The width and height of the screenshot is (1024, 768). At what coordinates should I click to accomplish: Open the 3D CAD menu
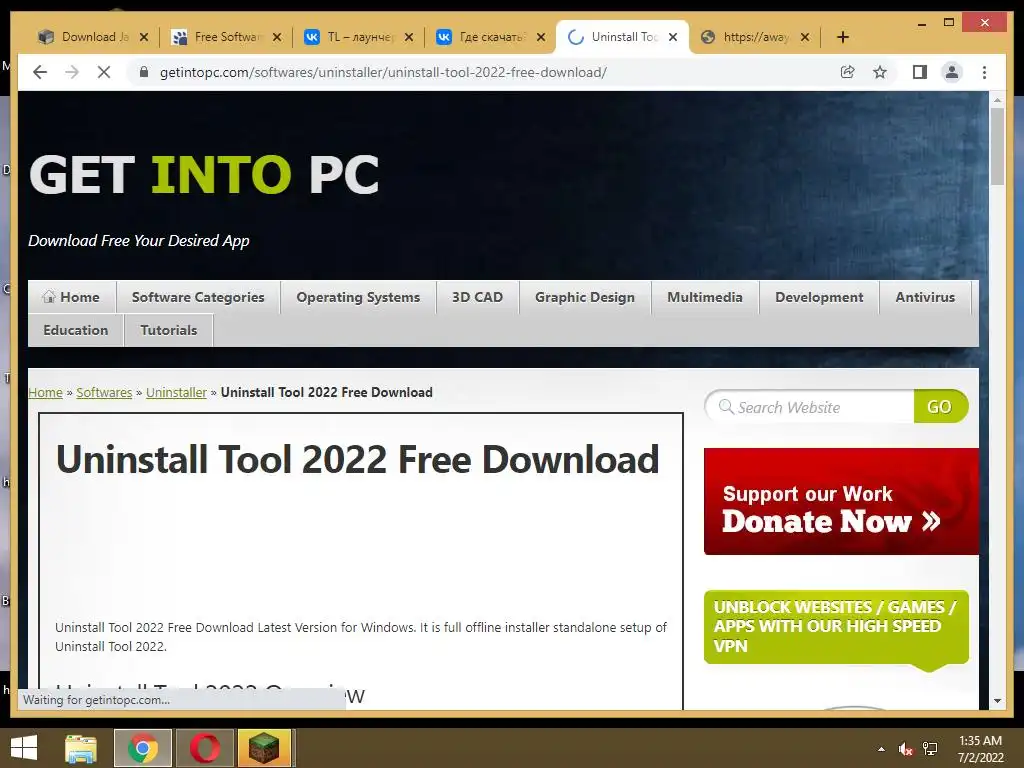tap(477, 297)
